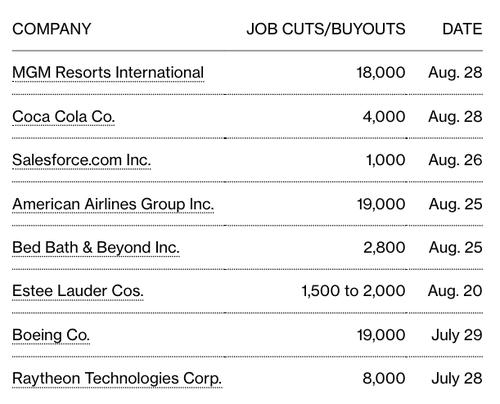
Task: Click the 1,500 to 2,000 cell
Action: (x=353, y=291)
